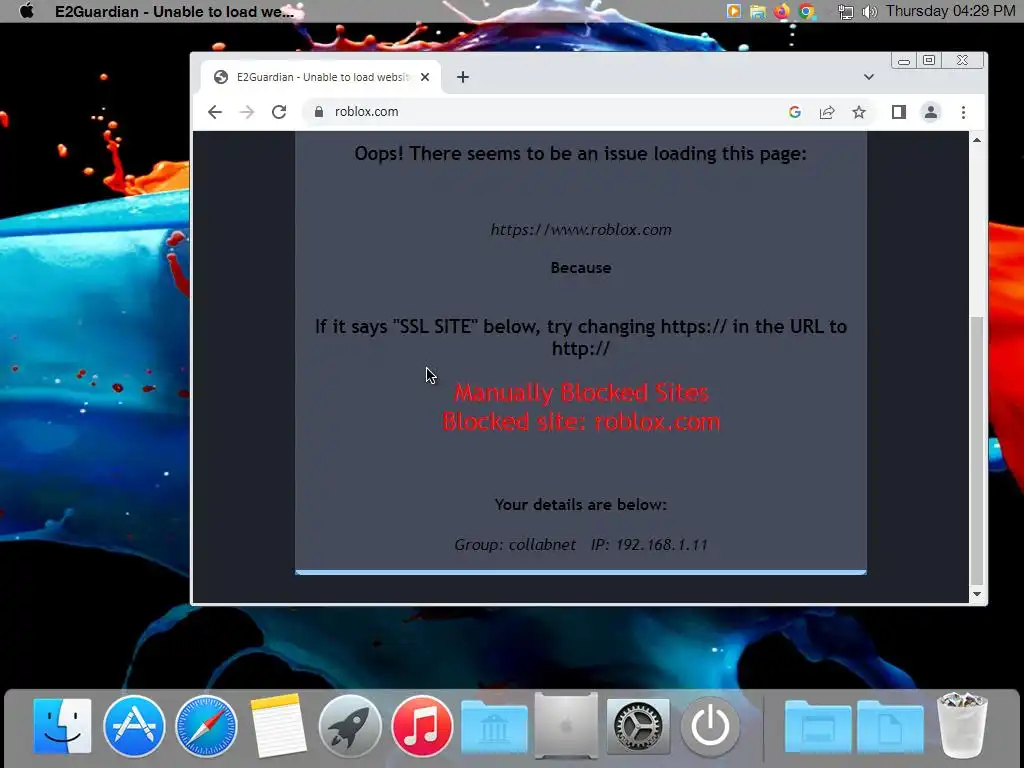Close the browser window

[x=962, y=61]
